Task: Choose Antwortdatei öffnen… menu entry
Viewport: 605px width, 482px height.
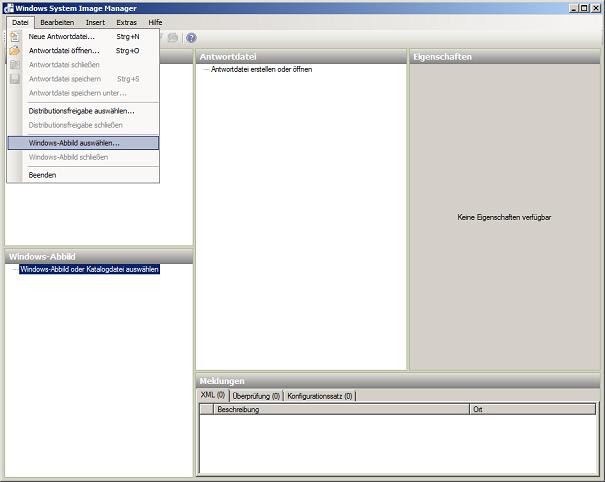Action: click(83, 51)
